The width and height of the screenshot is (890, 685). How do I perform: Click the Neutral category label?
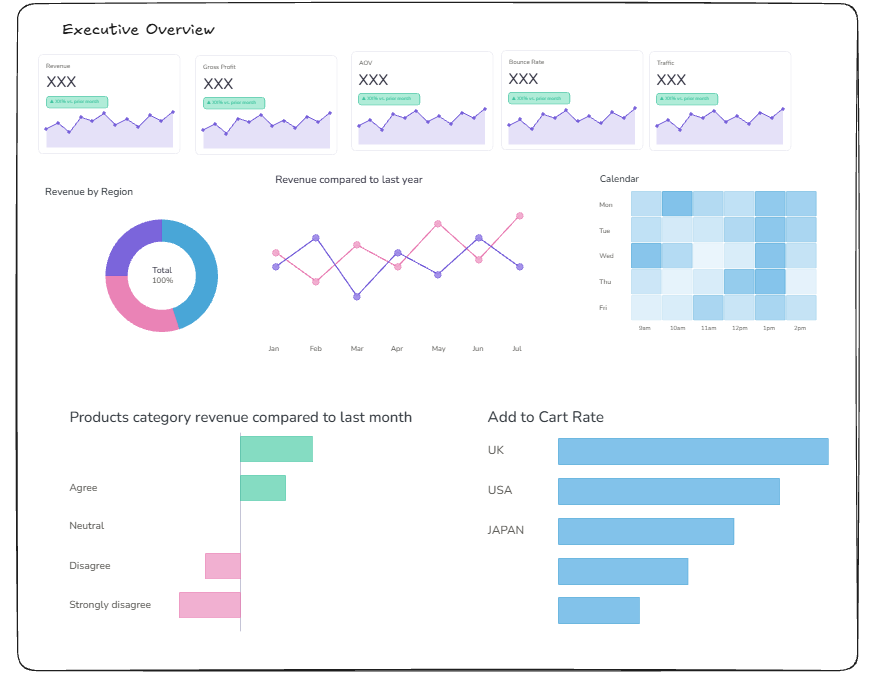[86, 526]
